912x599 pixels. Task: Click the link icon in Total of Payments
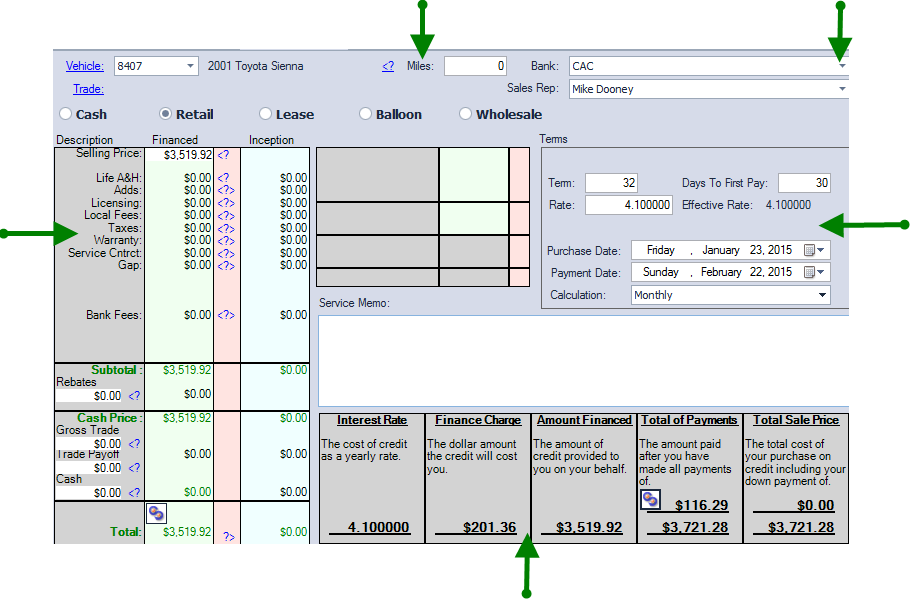[650, 500]
